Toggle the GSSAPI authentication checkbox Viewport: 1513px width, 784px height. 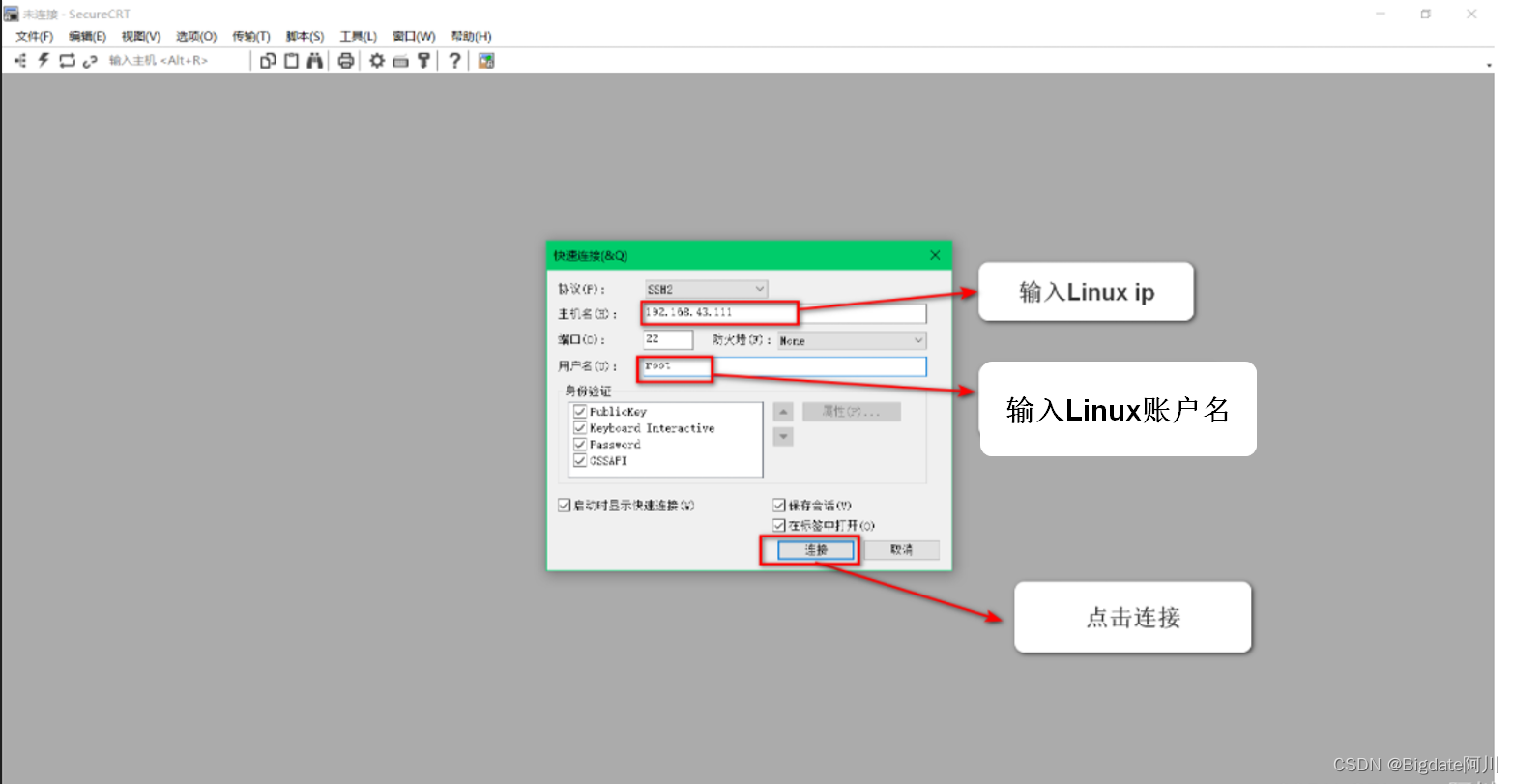pos(580,461)
